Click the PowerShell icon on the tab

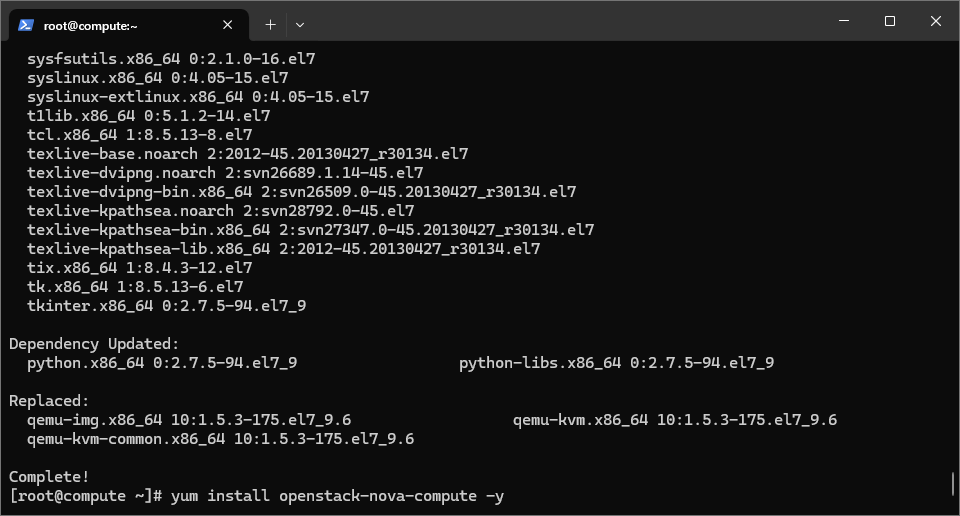pos(26,25)
